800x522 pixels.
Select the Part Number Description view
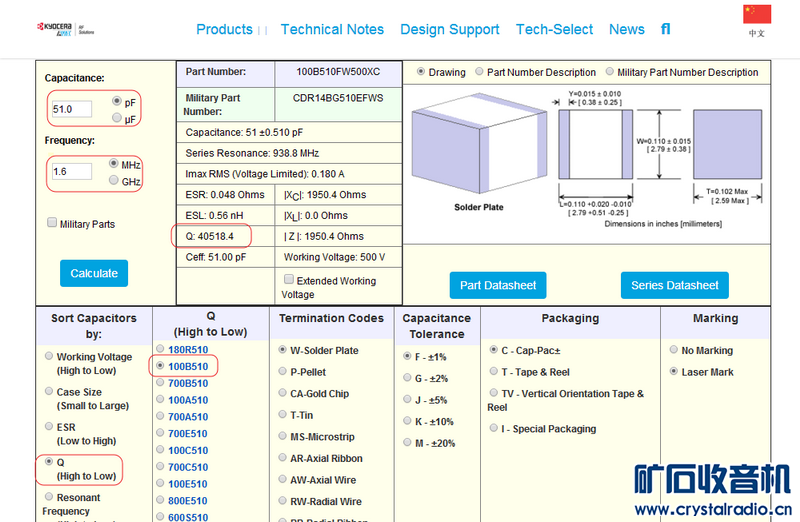pyautogui.click(x=480, y=72)
